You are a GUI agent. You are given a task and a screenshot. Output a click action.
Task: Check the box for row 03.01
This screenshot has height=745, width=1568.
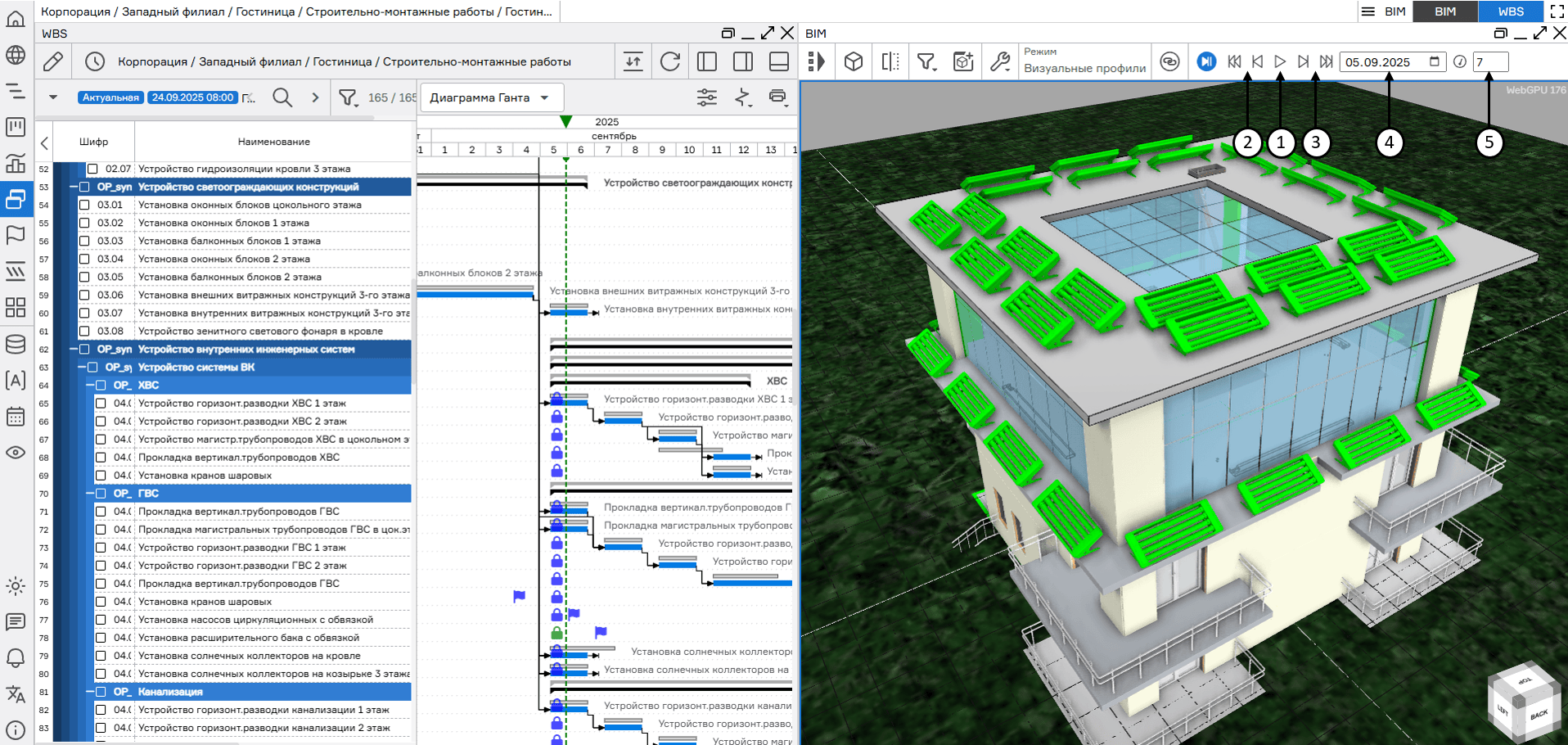pyautogui.click(x=84, y=205)
